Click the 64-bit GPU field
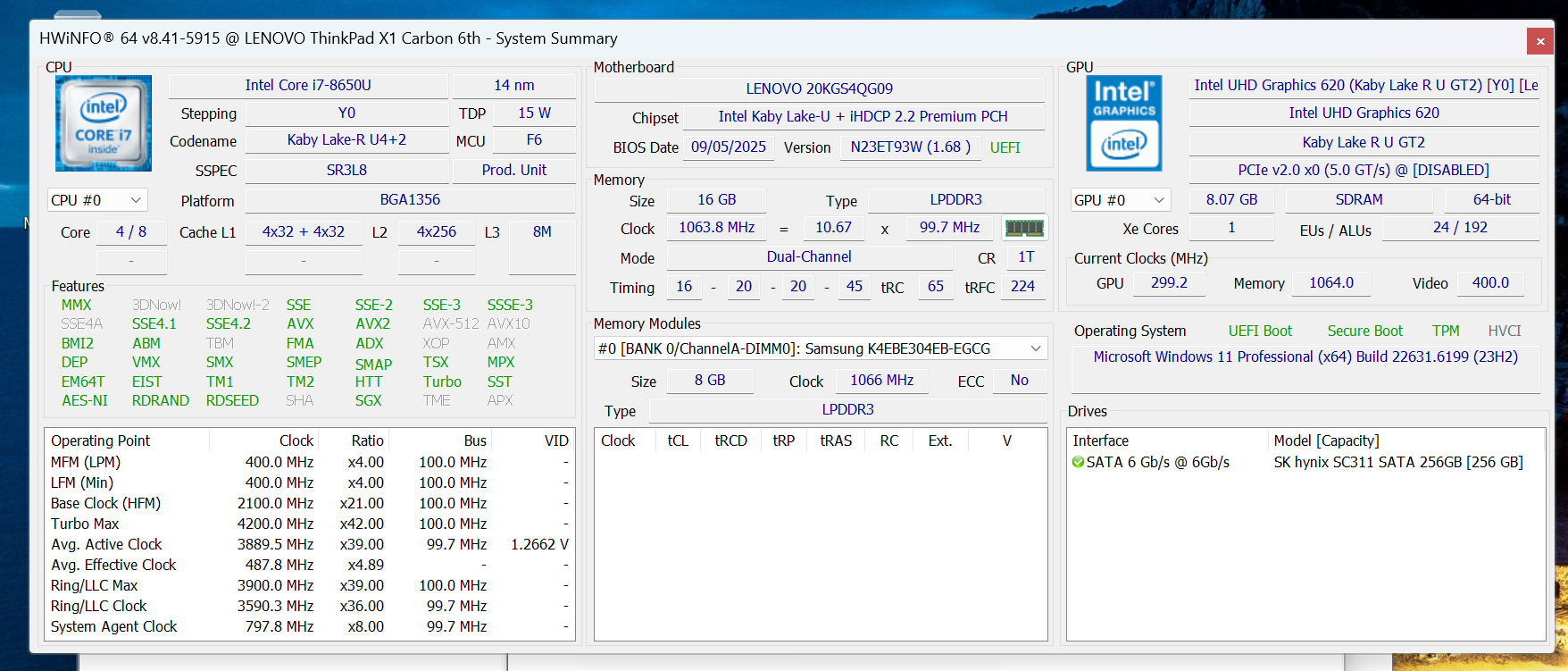Screen dimensions: 1568x671 tap(1492, 200)
